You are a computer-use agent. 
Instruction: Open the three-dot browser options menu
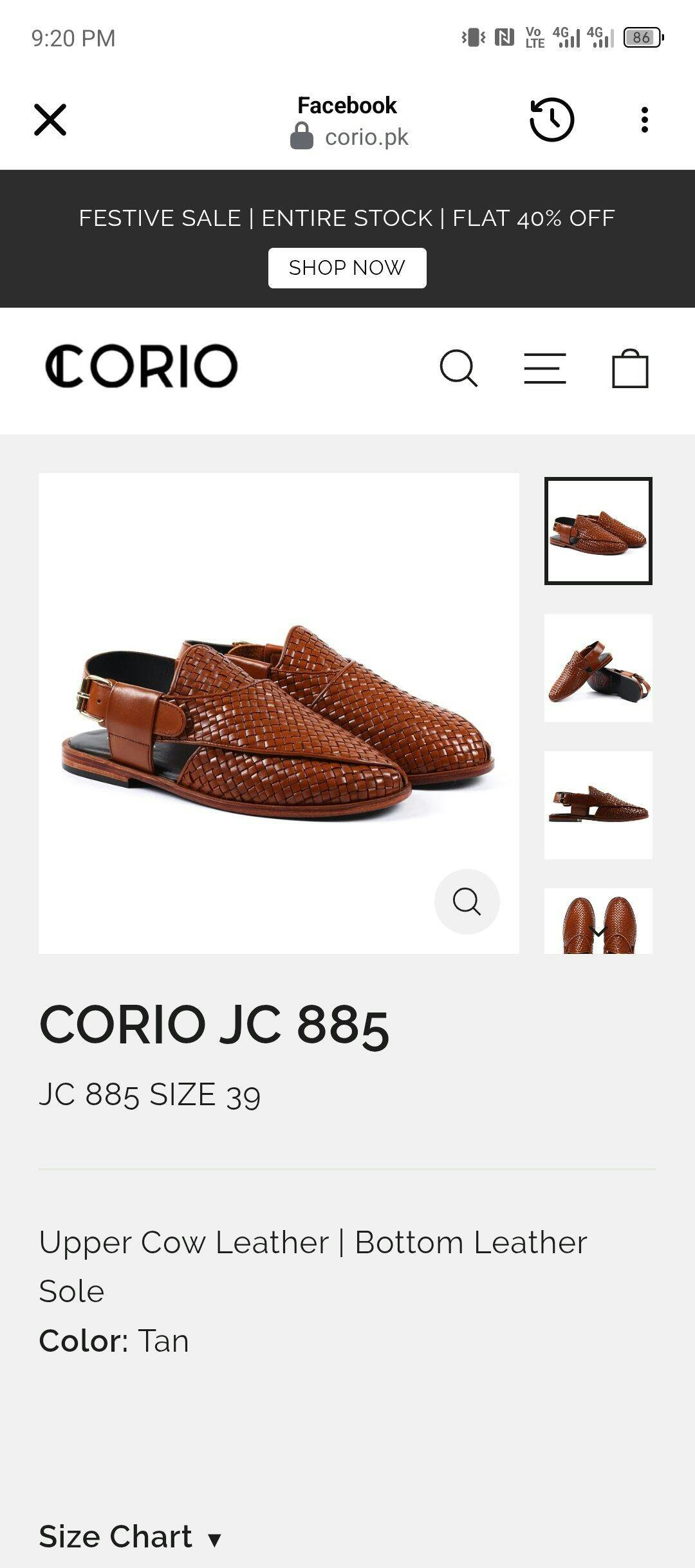point(644,120)
